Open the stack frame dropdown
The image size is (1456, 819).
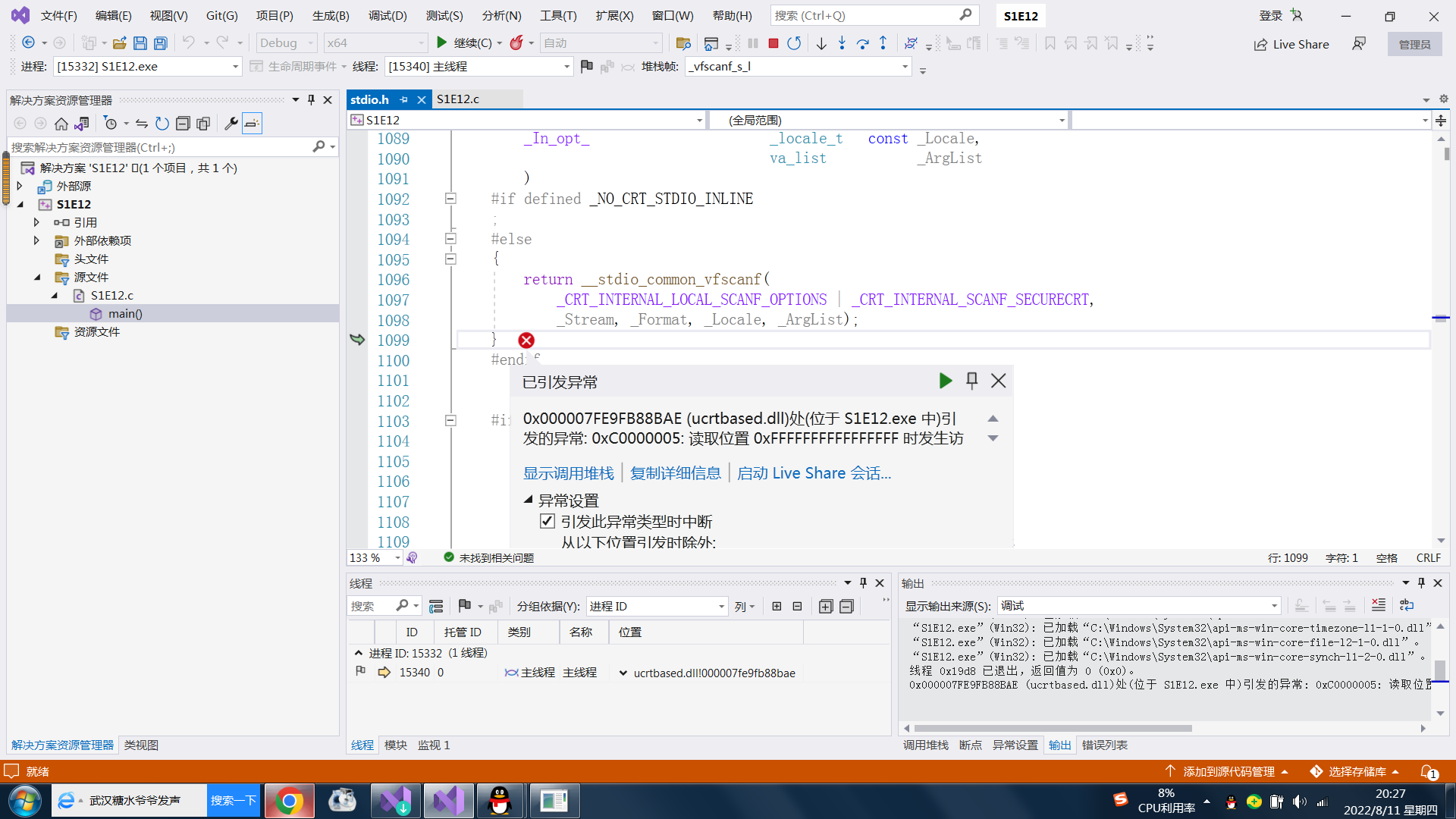(x=798, y=67)
